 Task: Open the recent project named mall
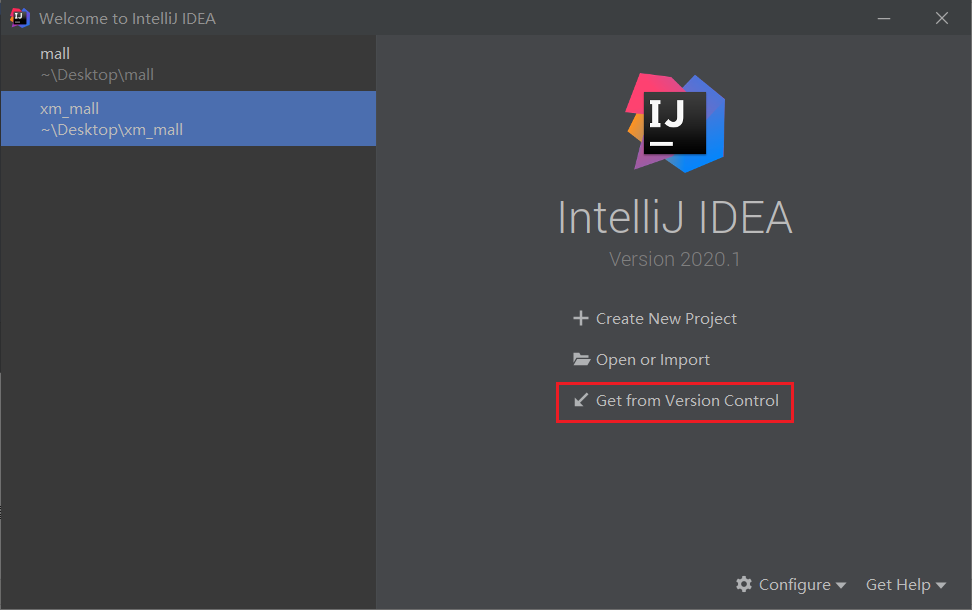coord(188,64)
